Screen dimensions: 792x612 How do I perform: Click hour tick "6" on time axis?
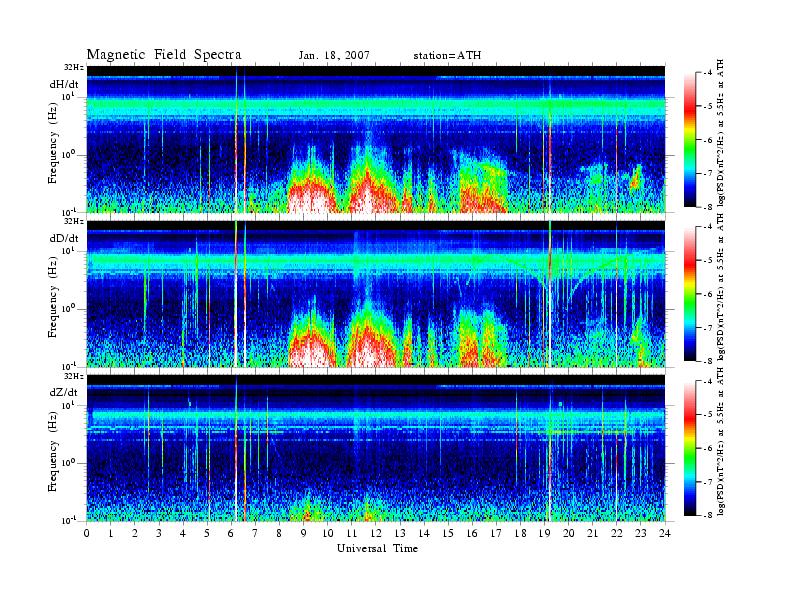[231, 533]
